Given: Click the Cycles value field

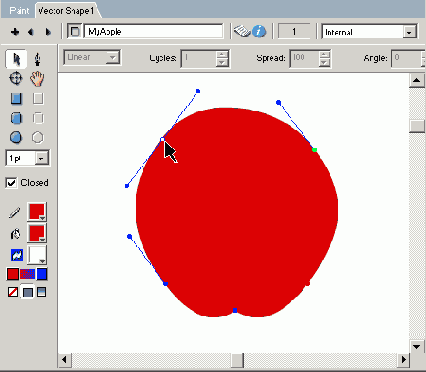Looking at the screenshot, I should click(x=199, y=58).
